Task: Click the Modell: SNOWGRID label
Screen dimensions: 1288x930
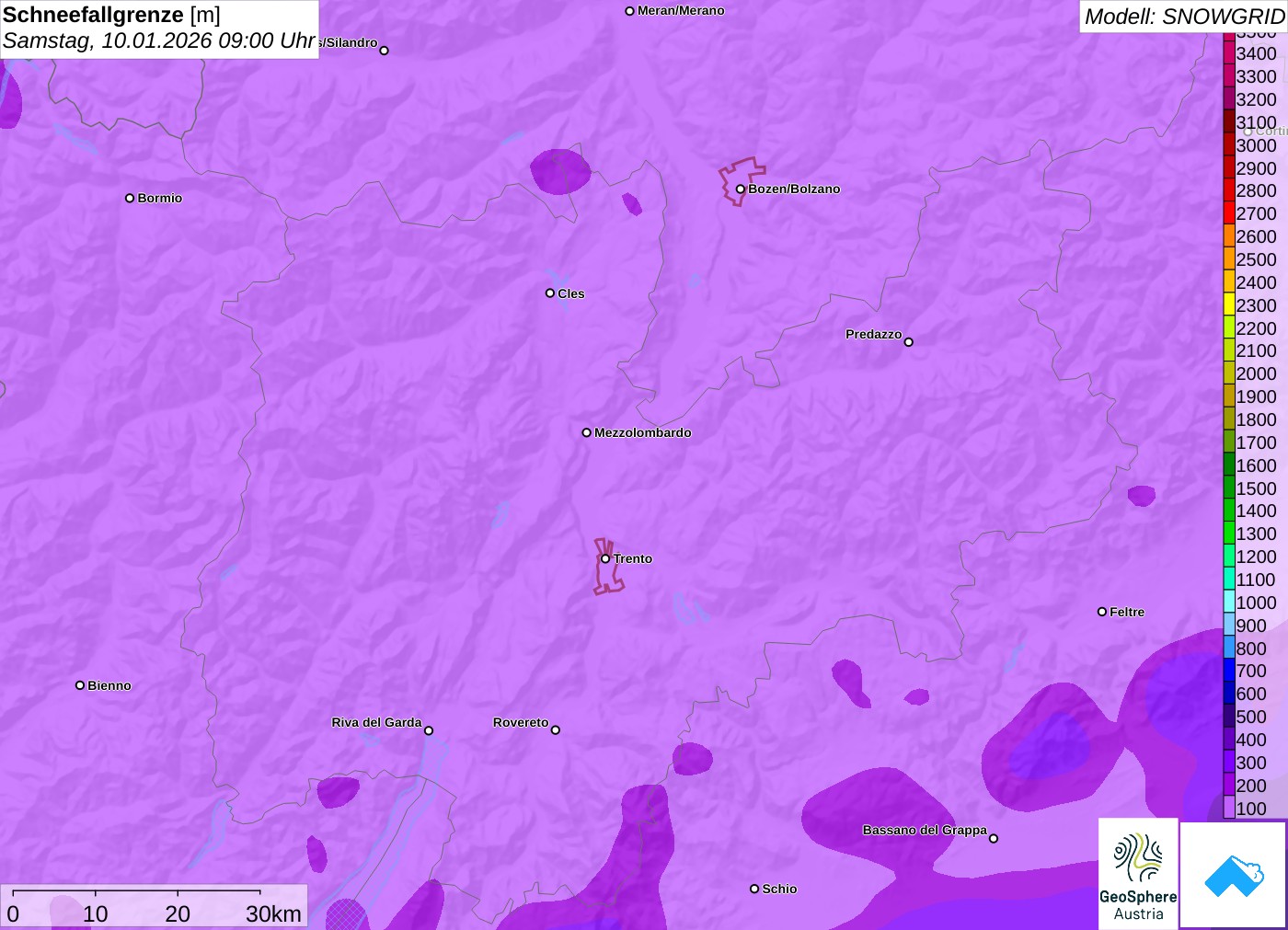Action: (1184, 17)
